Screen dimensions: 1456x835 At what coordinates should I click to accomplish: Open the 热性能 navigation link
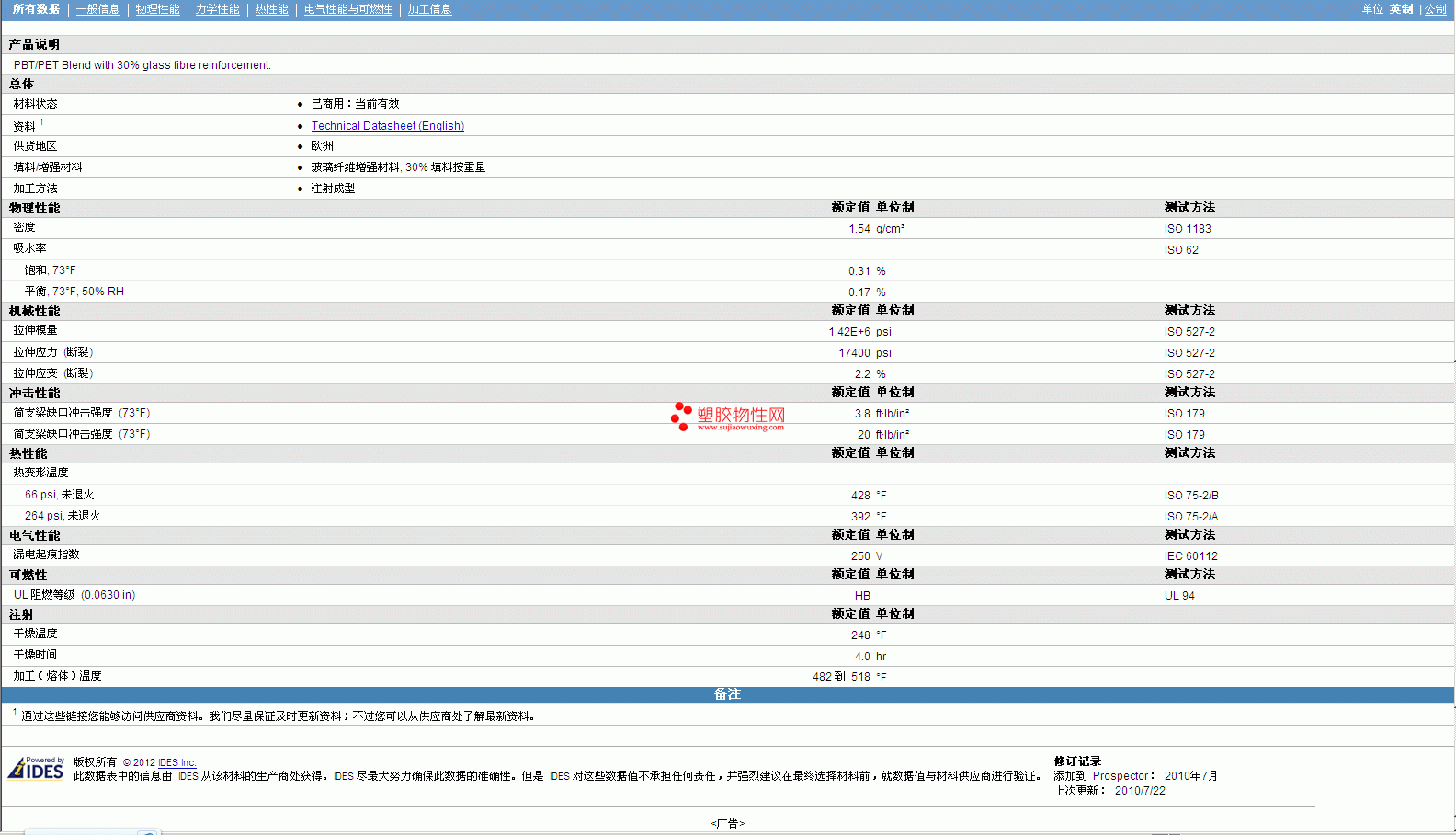(x=271, y=9)
